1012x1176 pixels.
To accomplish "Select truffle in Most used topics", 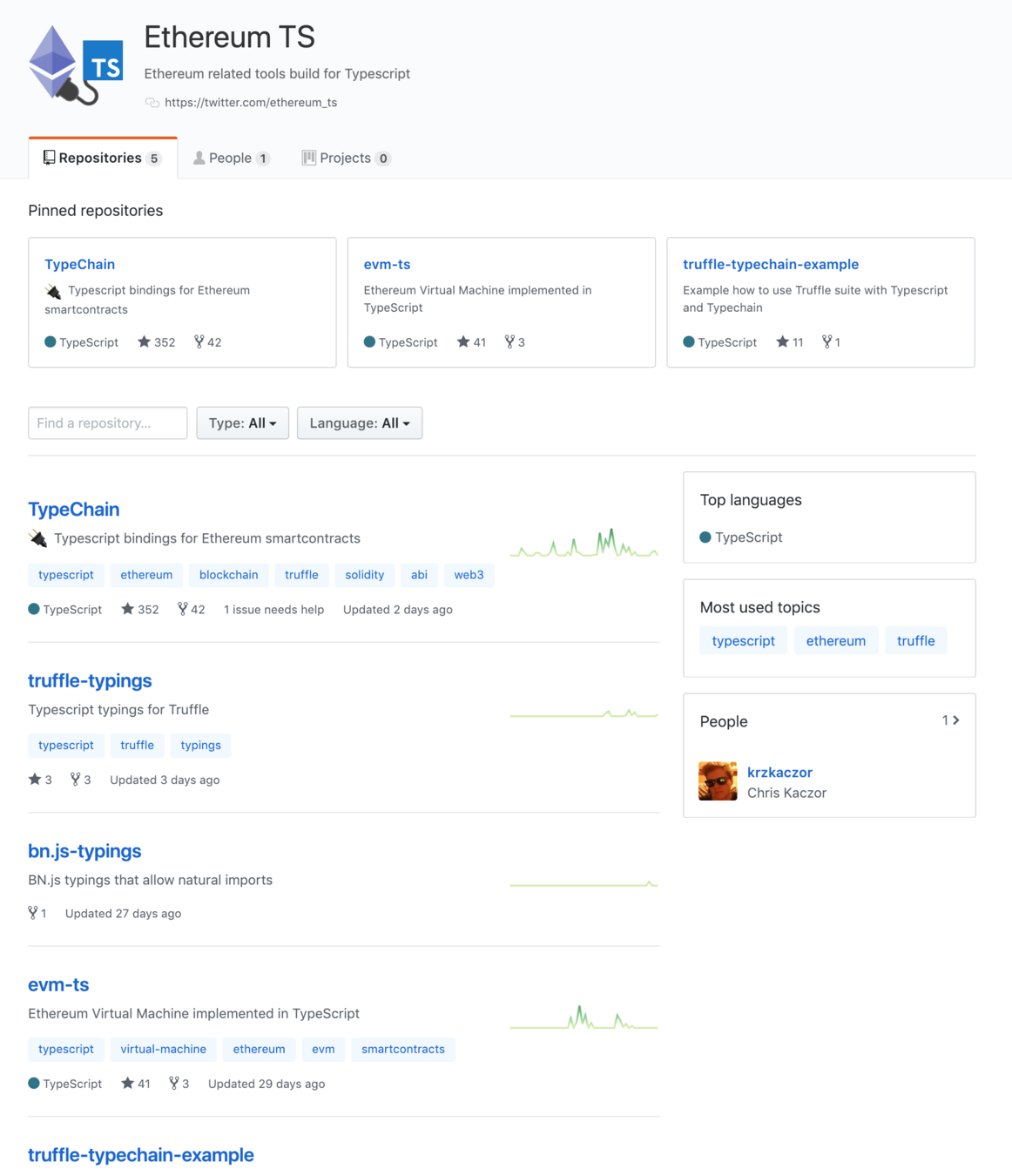I will (x=916, y=641).
